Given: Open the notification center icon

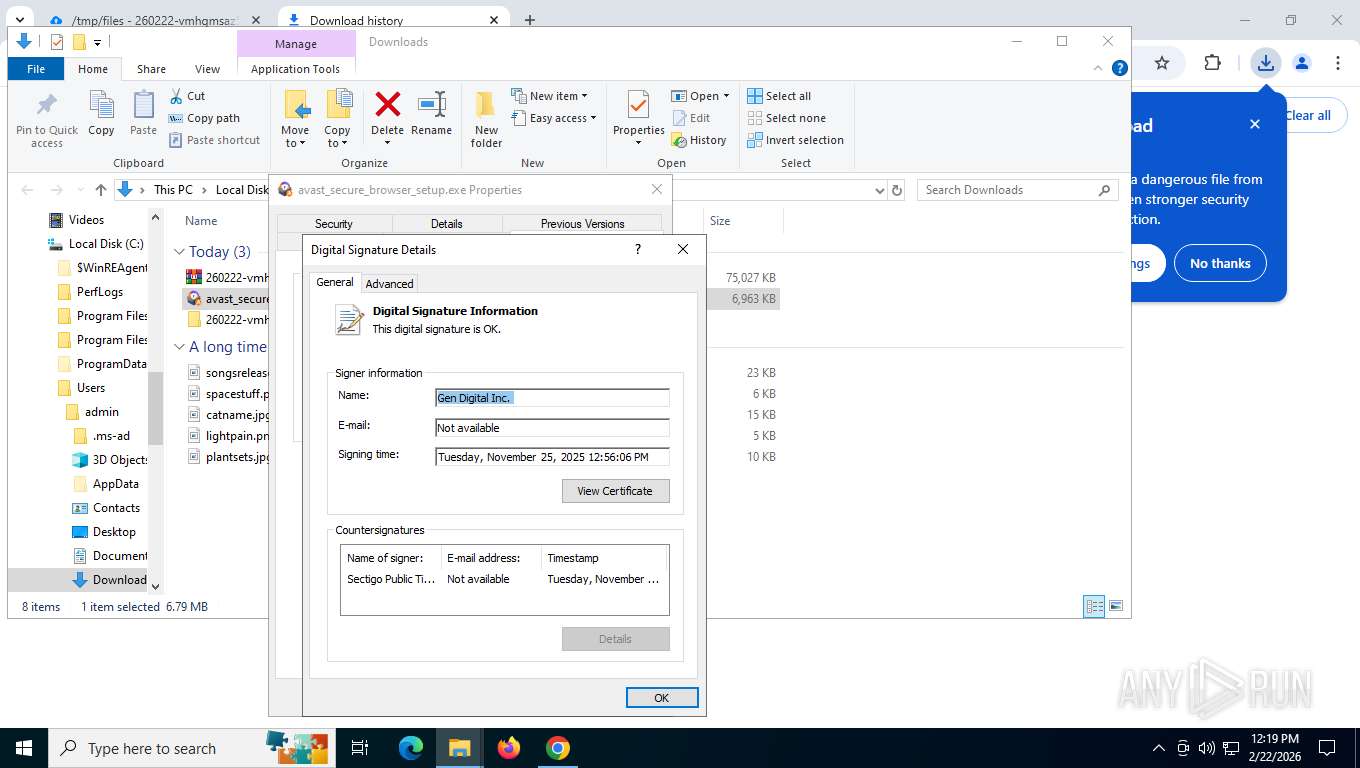Looking at the screenshot, I should (1327, 748).
